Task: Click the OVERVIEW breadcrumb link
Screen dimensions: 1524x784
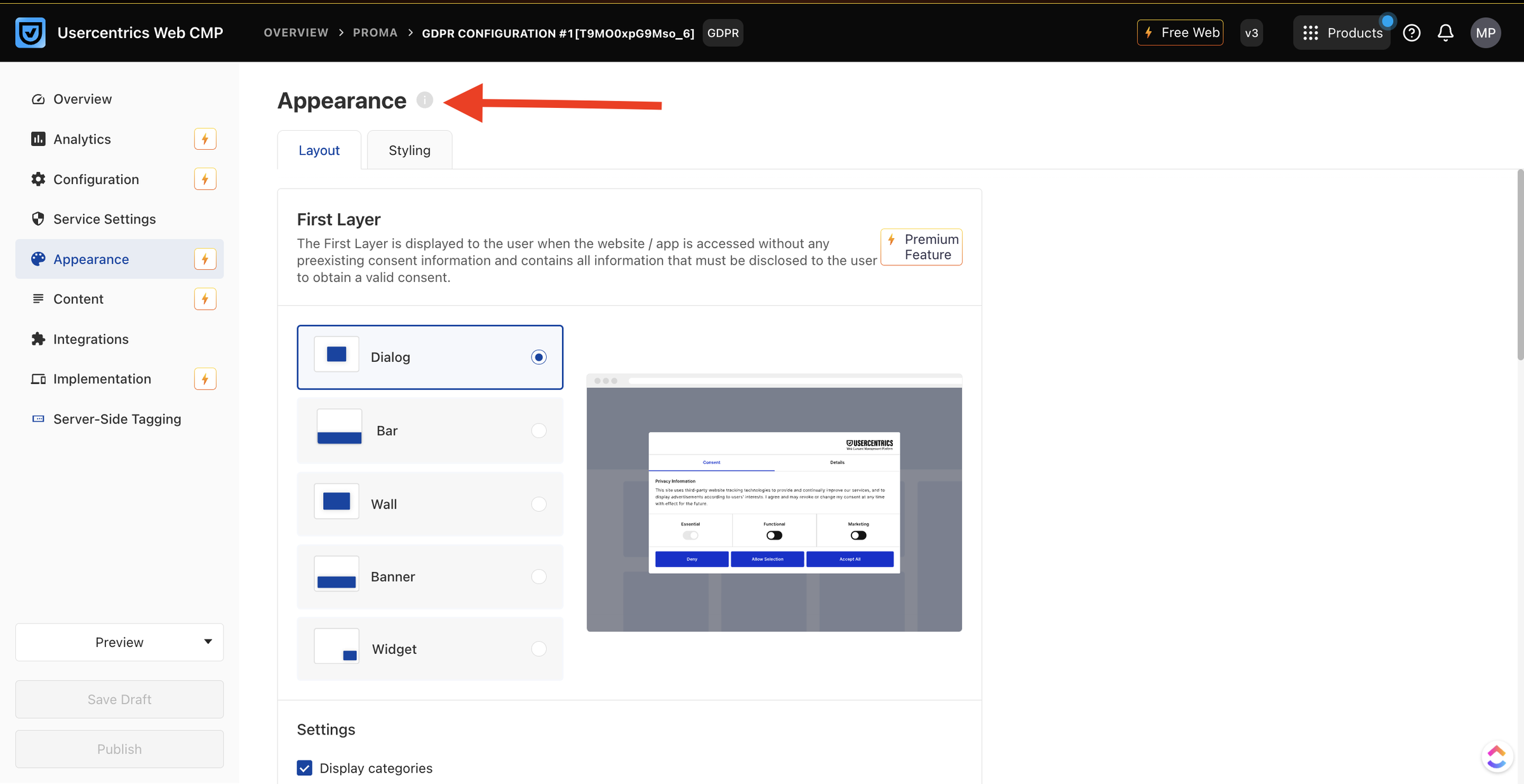Action: [296, 33]
